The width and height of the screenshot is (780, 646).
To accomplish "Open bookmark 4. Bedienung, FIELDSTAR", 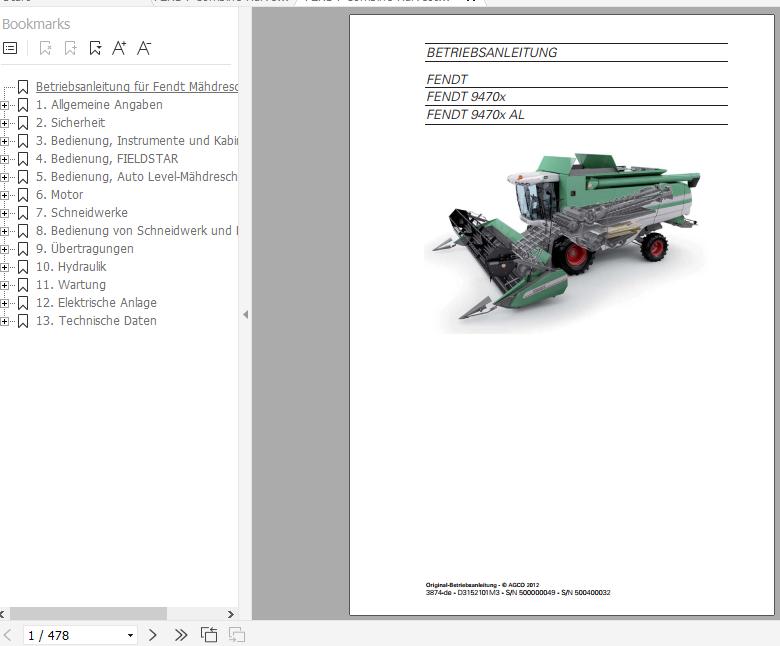I will [107, 159].
